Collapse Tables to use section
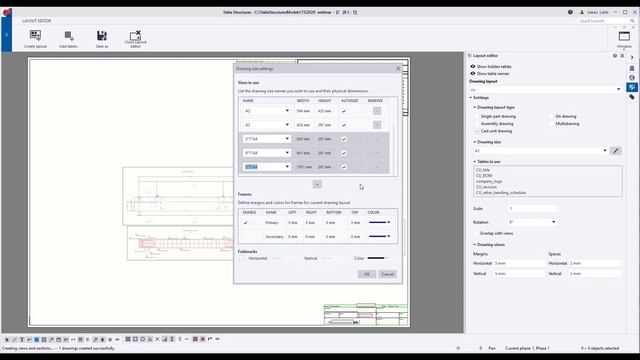Screen dimensions: 640x360 pyautogui.click(x=475, y=162)
